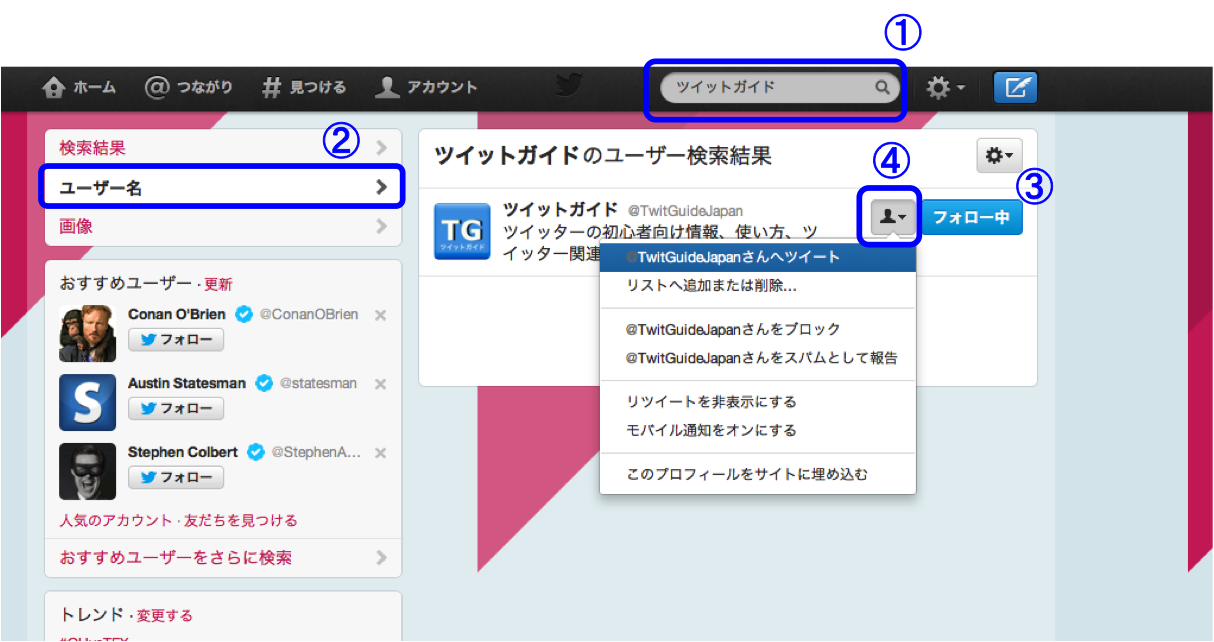Click Conan O'Brien's avatar
Image resolution: width=1214 pixels, height=642 pixels.
88,333
